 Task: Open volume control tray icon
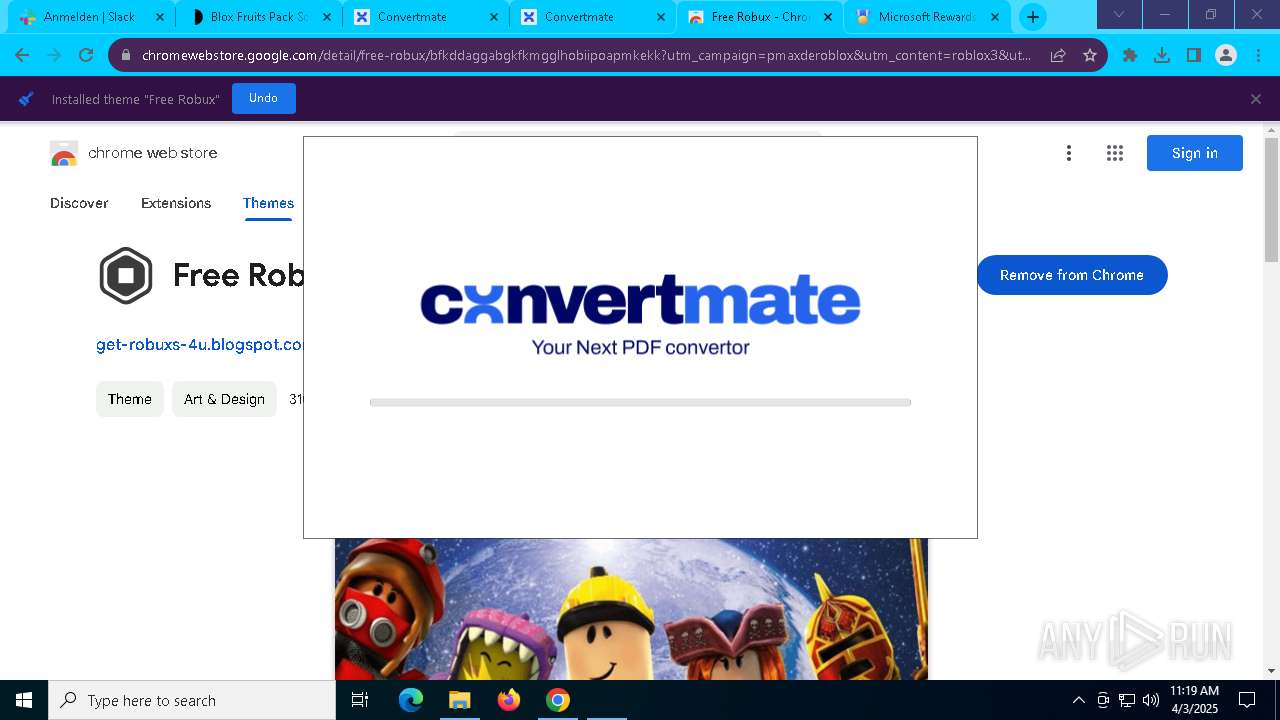(1151, 700)
